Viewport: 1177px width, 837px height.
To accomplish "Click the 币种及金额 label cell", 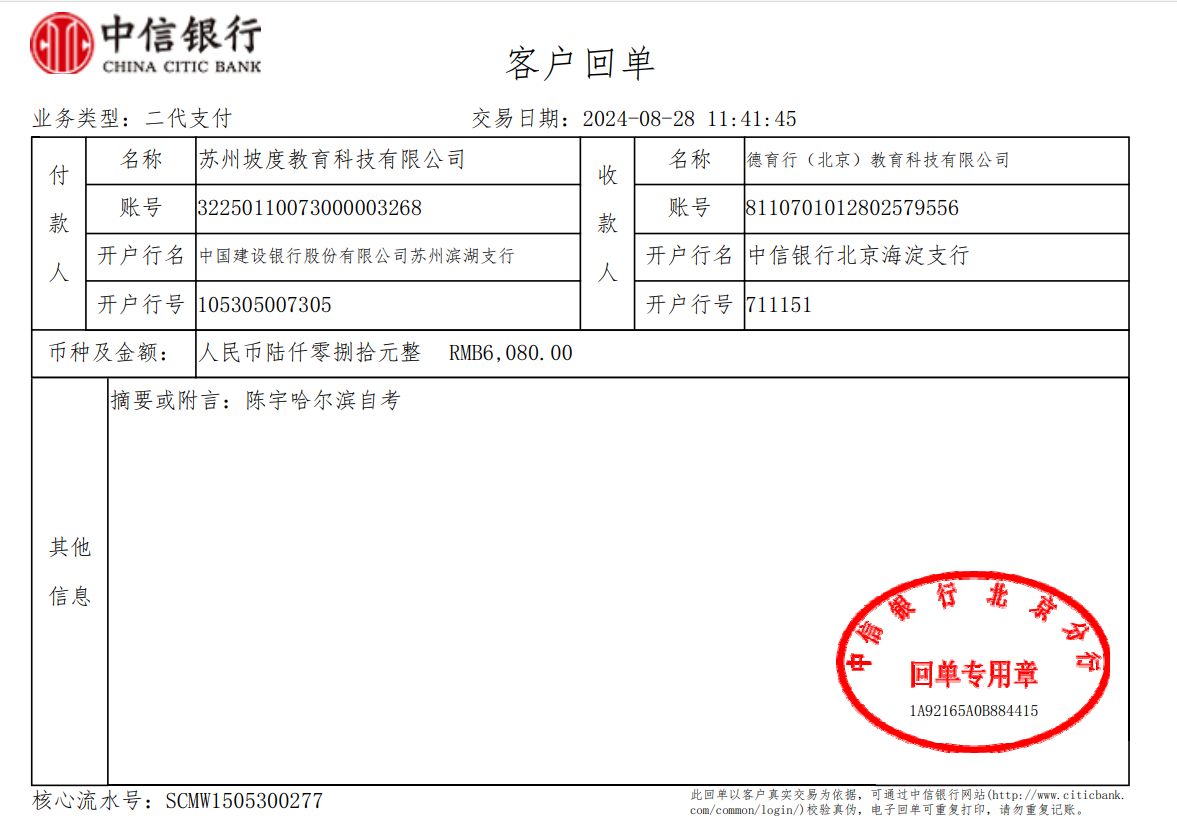I will click(x=113, y=353).
